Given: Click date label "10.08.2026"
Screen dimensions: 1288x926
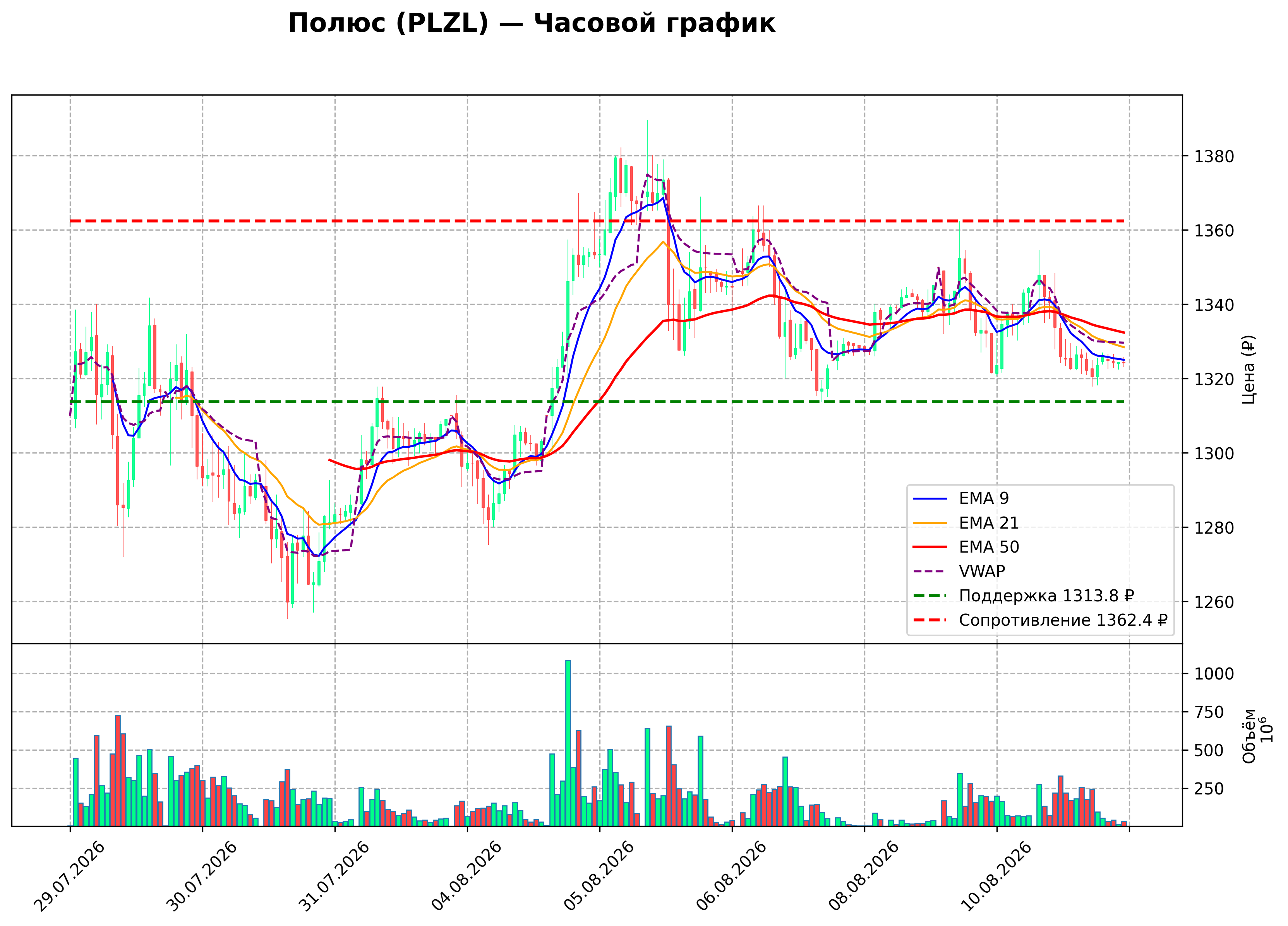Looking at the screenshot, I should point(996,876).
